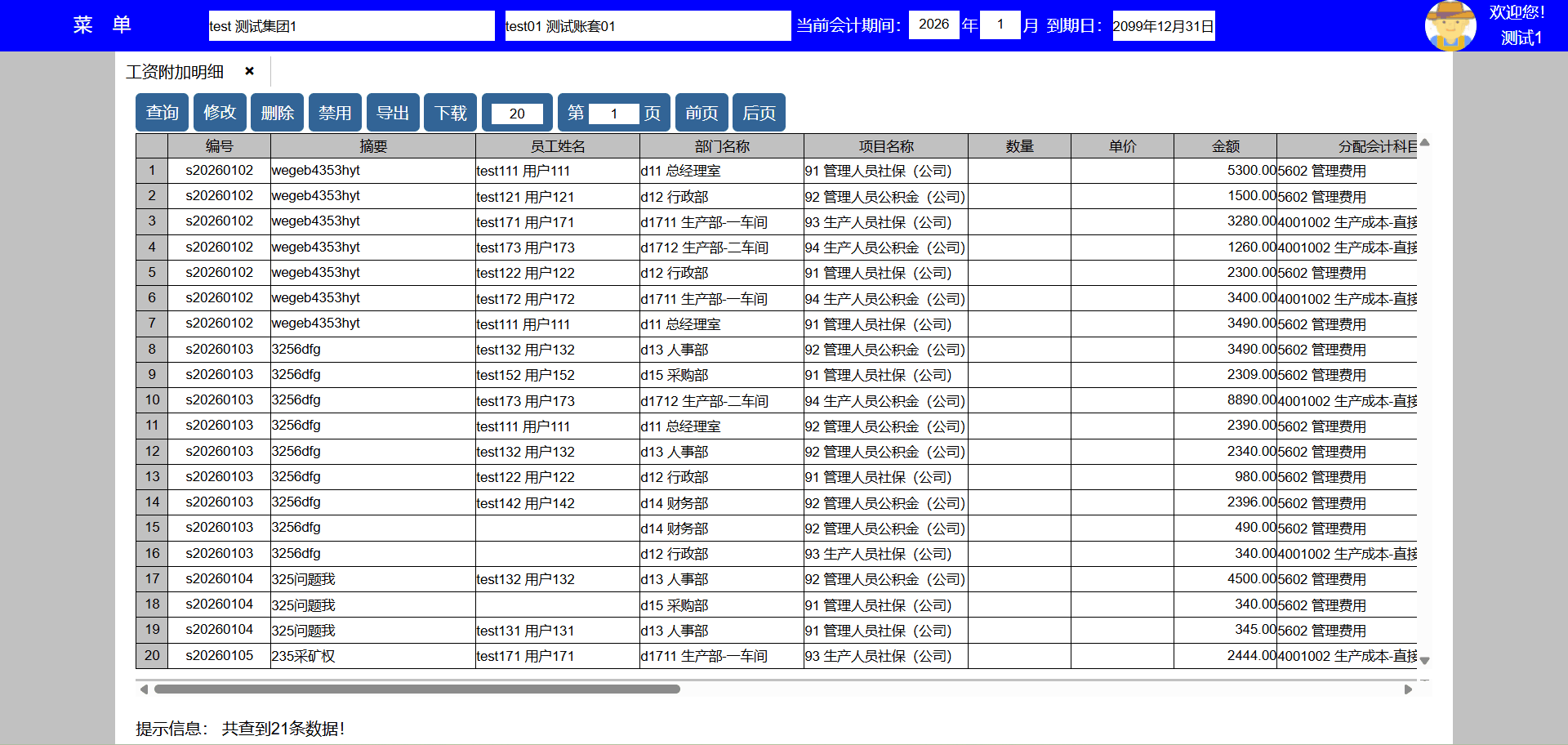
Task: Click the horizontal scrollbar thumb
Action: pos(416,689)
